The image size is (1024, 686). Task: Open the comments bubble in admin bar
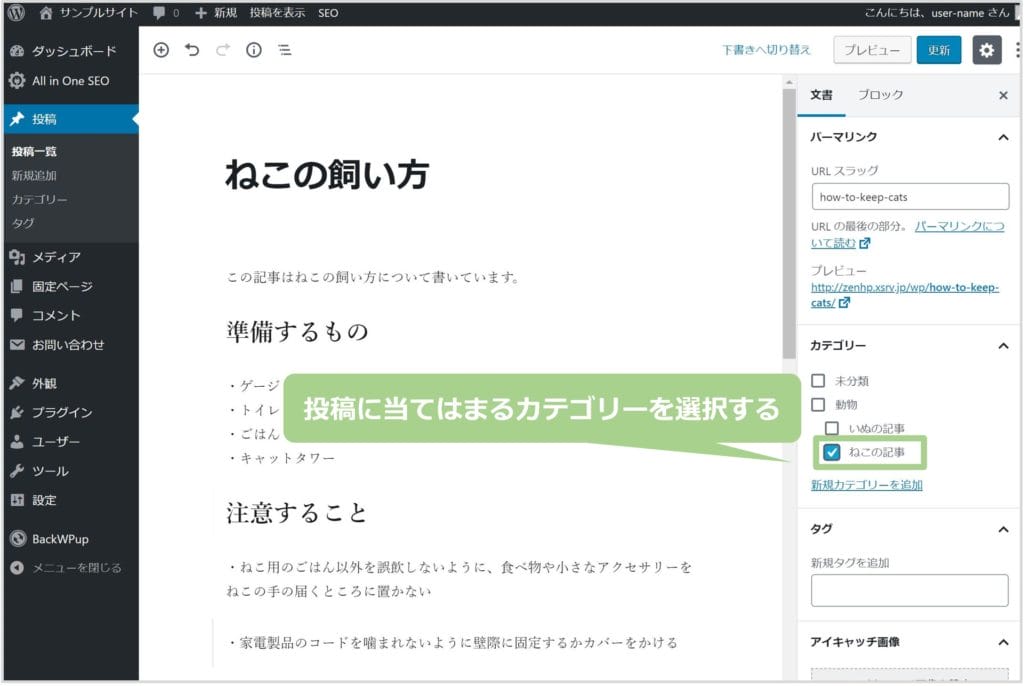tap(165, 13)
